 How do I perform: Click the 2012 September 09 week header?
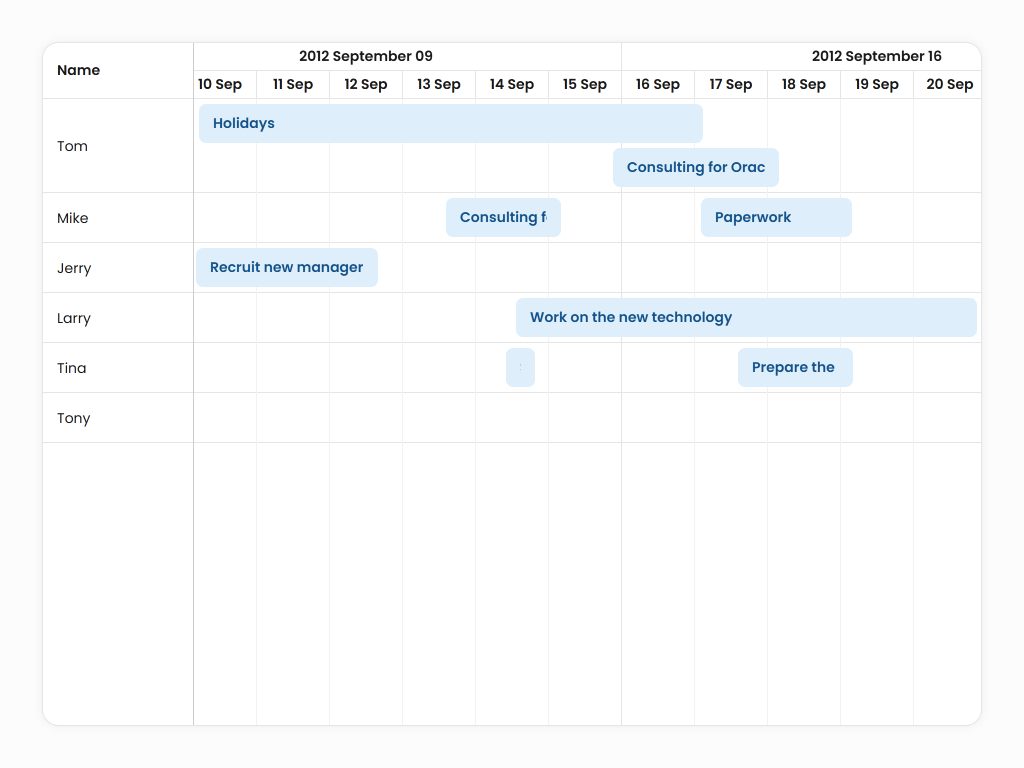(x=366, y=57)
